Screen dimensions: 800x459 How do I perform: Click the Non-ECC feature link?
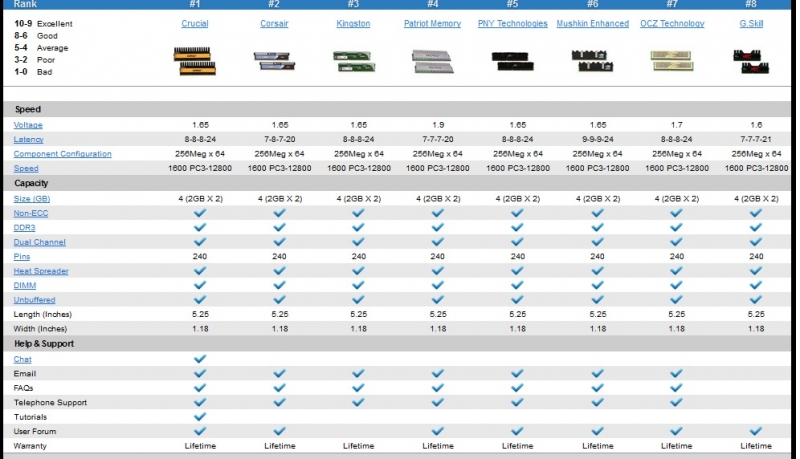pyautogui.click(x=31, y=213)
